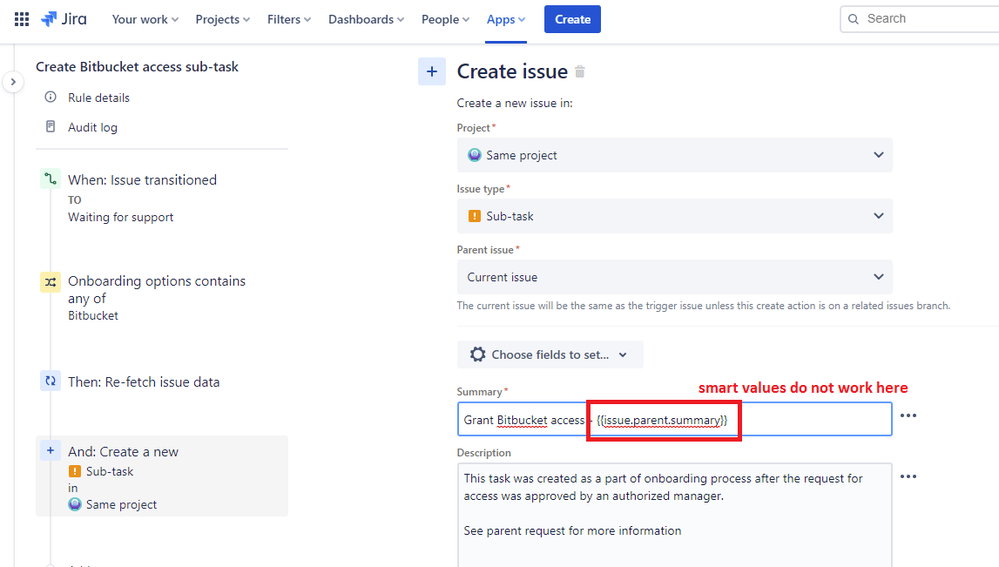Click the Issue type dropdown chevron
The image size is (999, 567).
(x=878, y=216)
